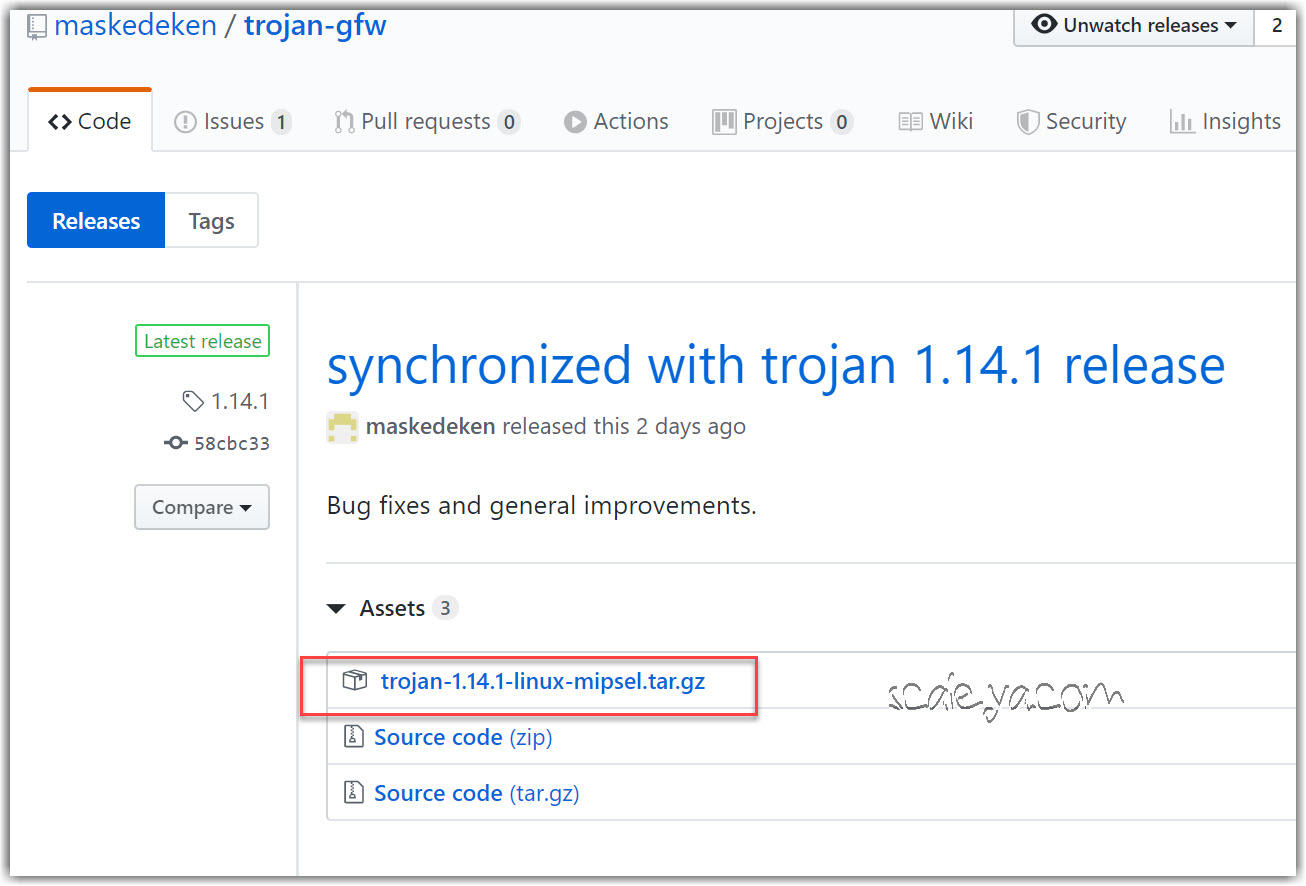The height and width of the screenshot is (886, 1306).
Task: Collapse the Assets section triangle
Action: (x=337, y=609)
